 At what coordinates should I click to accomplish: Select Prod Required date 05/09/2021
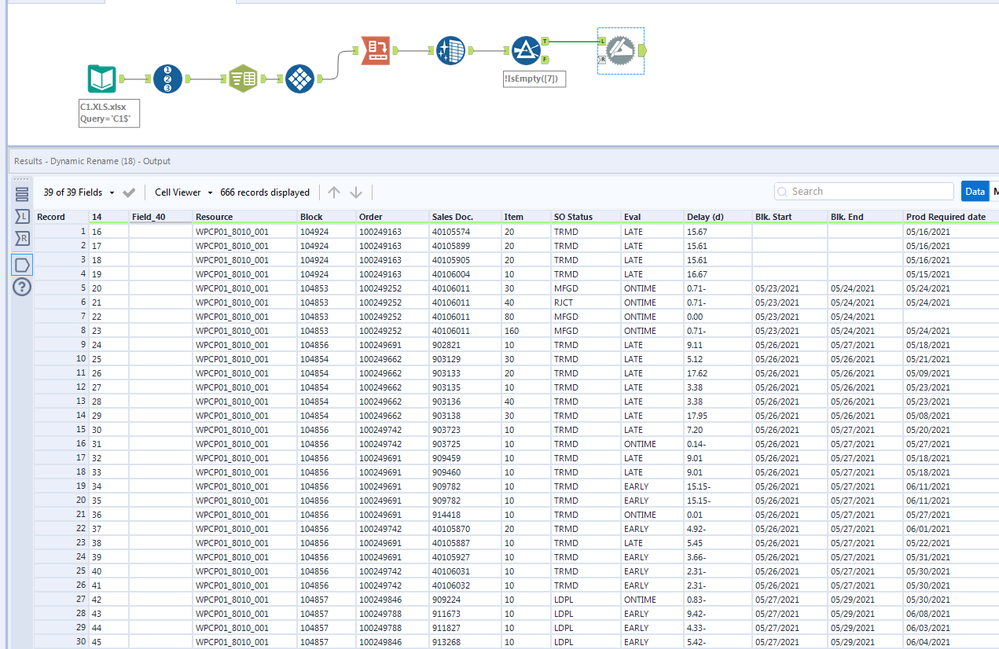tap(951, 373)
